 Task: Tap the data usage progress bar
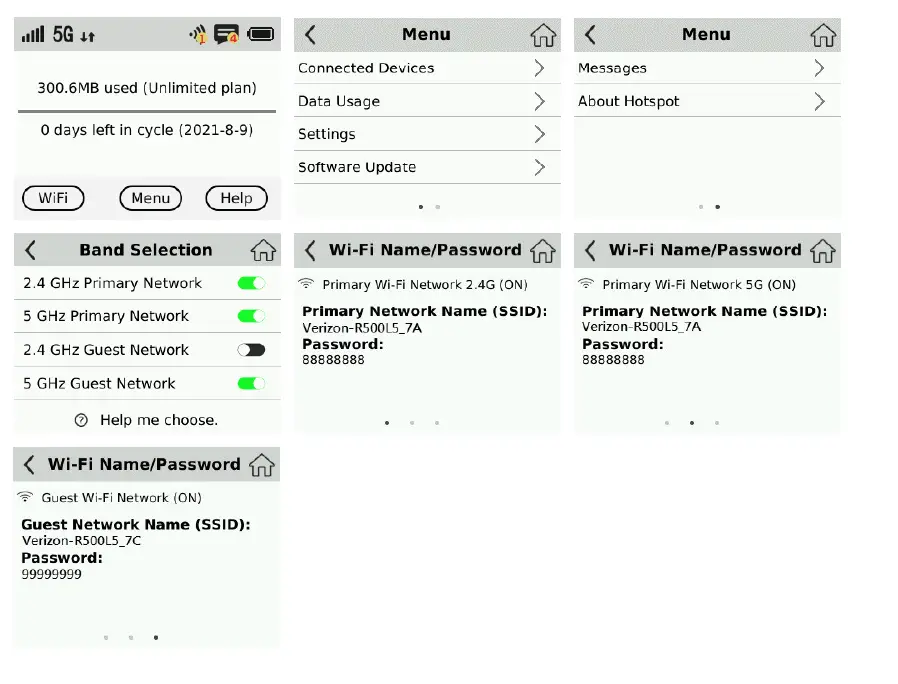(147, 111)
